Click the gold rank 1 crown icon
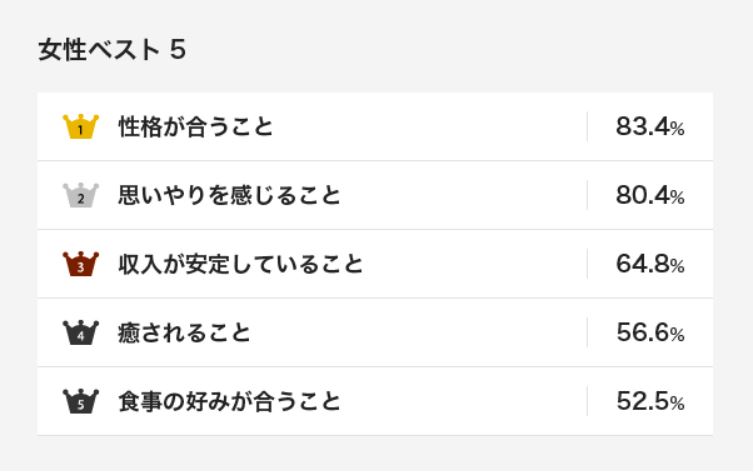The width and height of the screenshot is (754, 473). (81, 127)
